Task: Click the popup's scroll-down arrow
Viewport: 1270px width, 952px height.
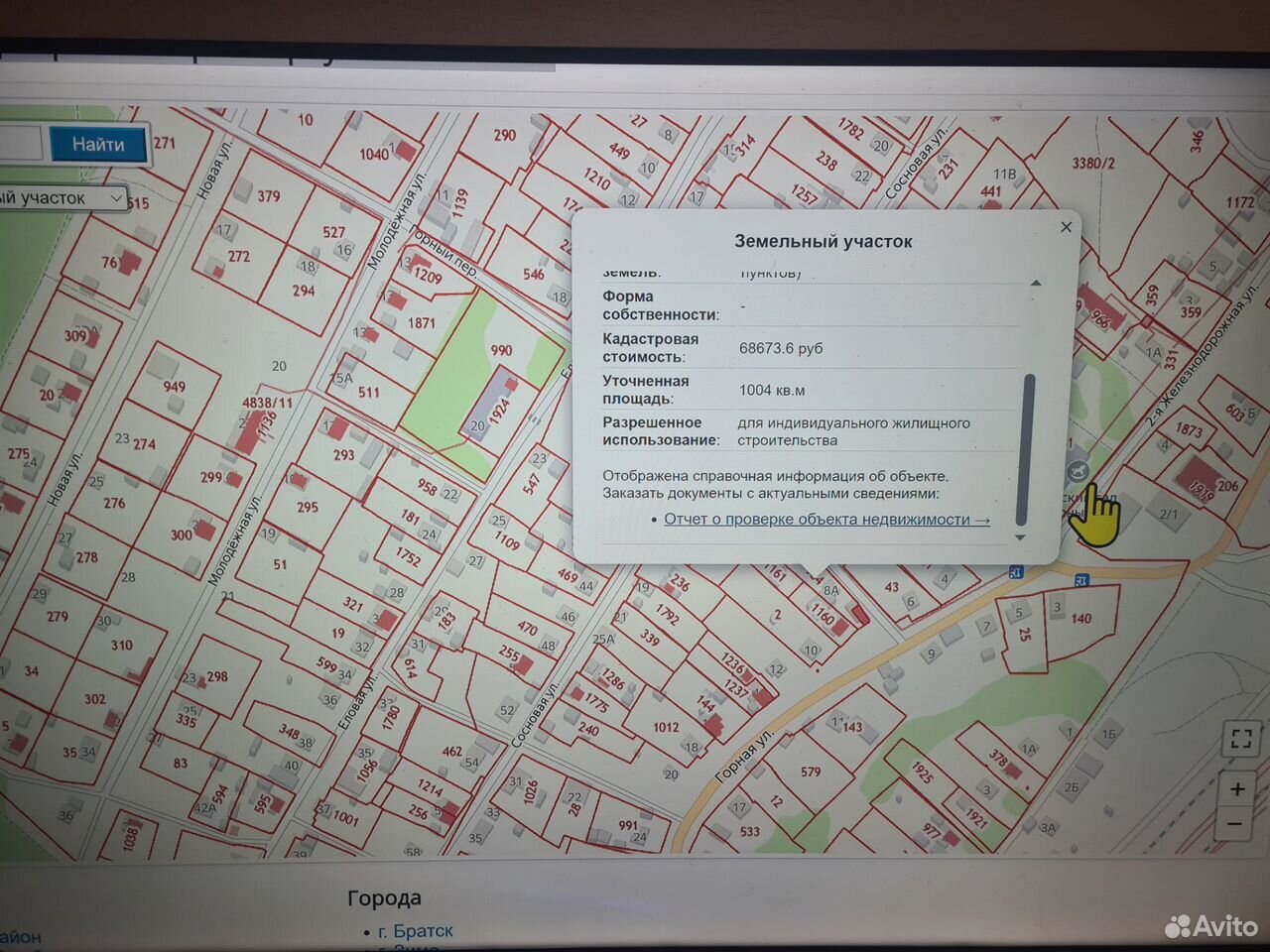Action: click(x=1020, y=537)
